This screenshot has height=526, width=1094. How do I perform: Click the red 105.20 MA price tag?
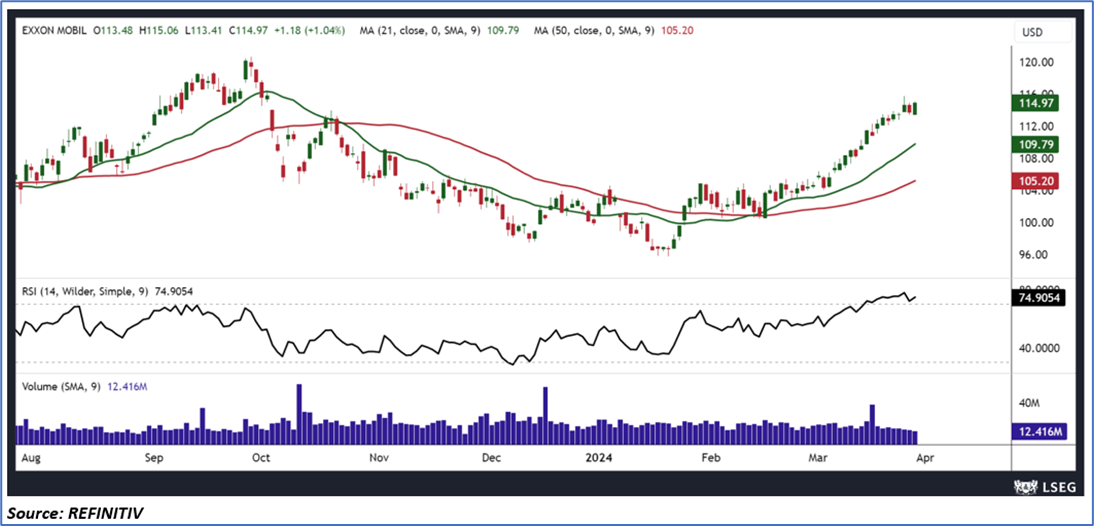pos(1035,181)
